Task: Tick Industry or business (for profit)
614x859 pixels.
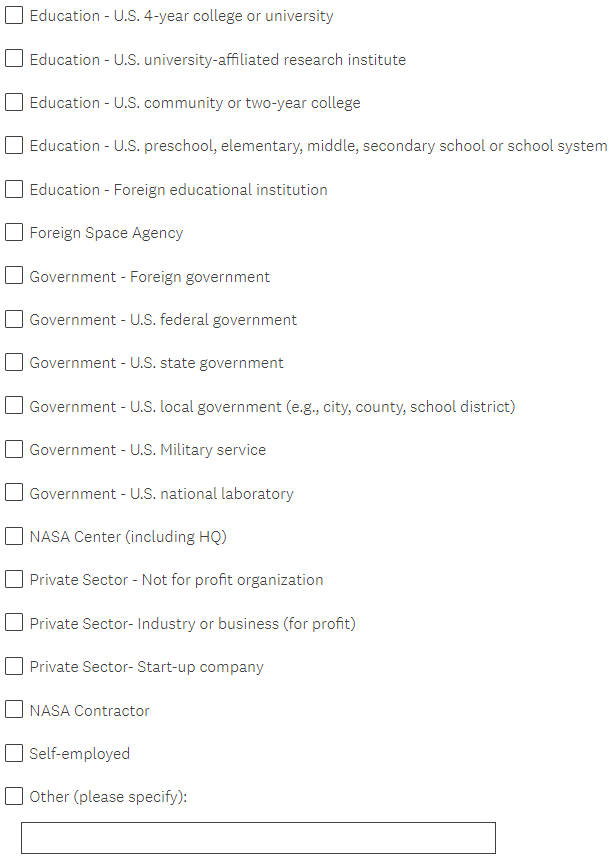Action: coord(14,623)
